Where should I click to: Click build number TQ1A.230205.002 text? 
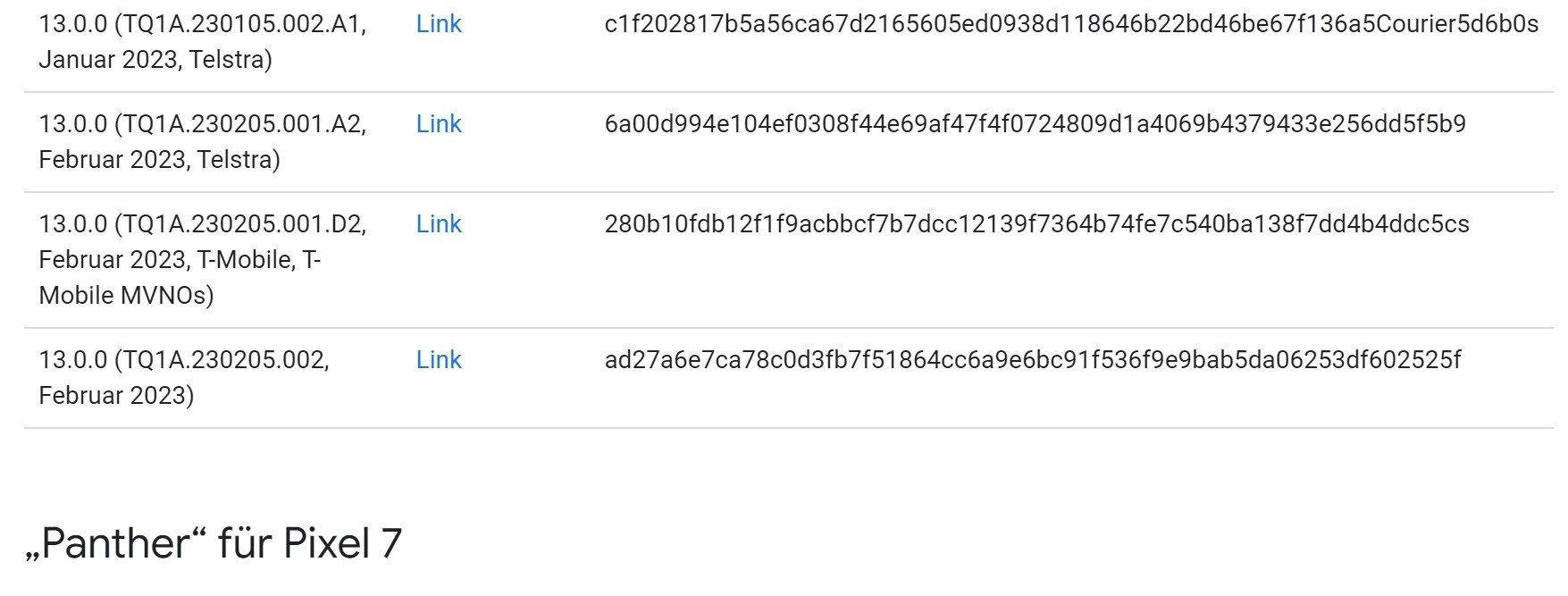(x=222, y=360)
